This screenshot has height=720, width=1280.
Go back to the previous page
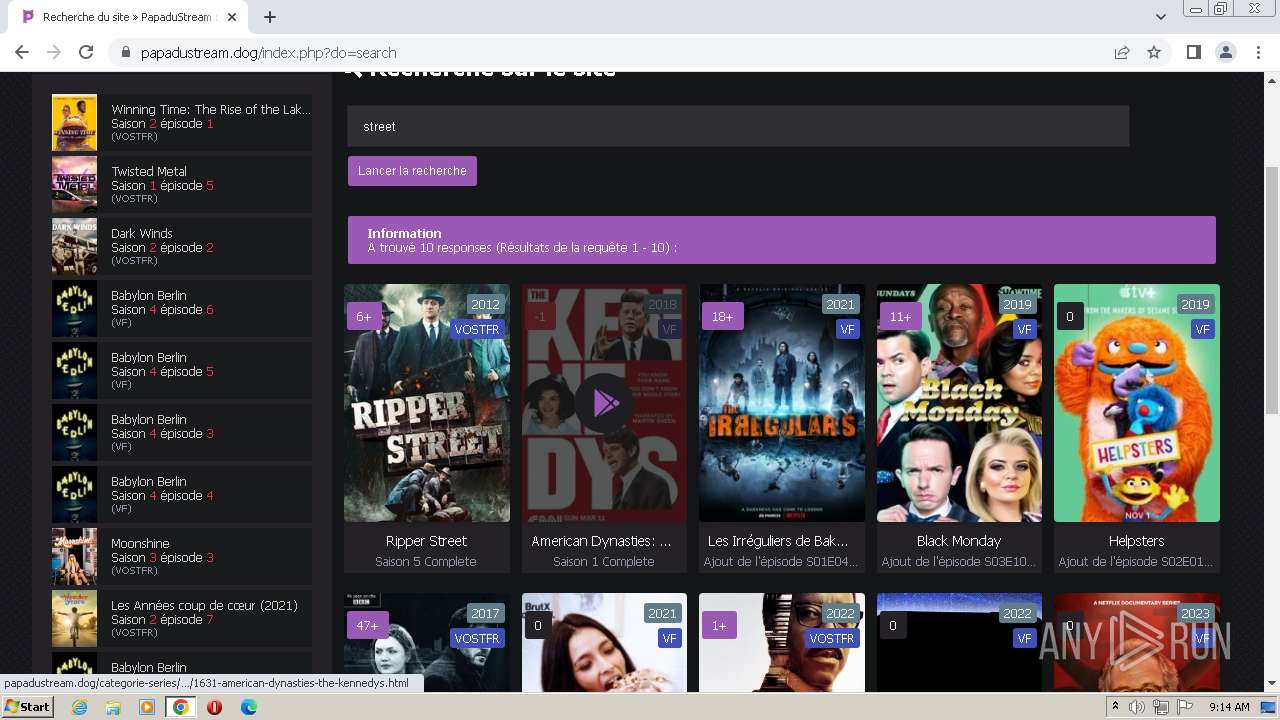[x=22, y=52]
